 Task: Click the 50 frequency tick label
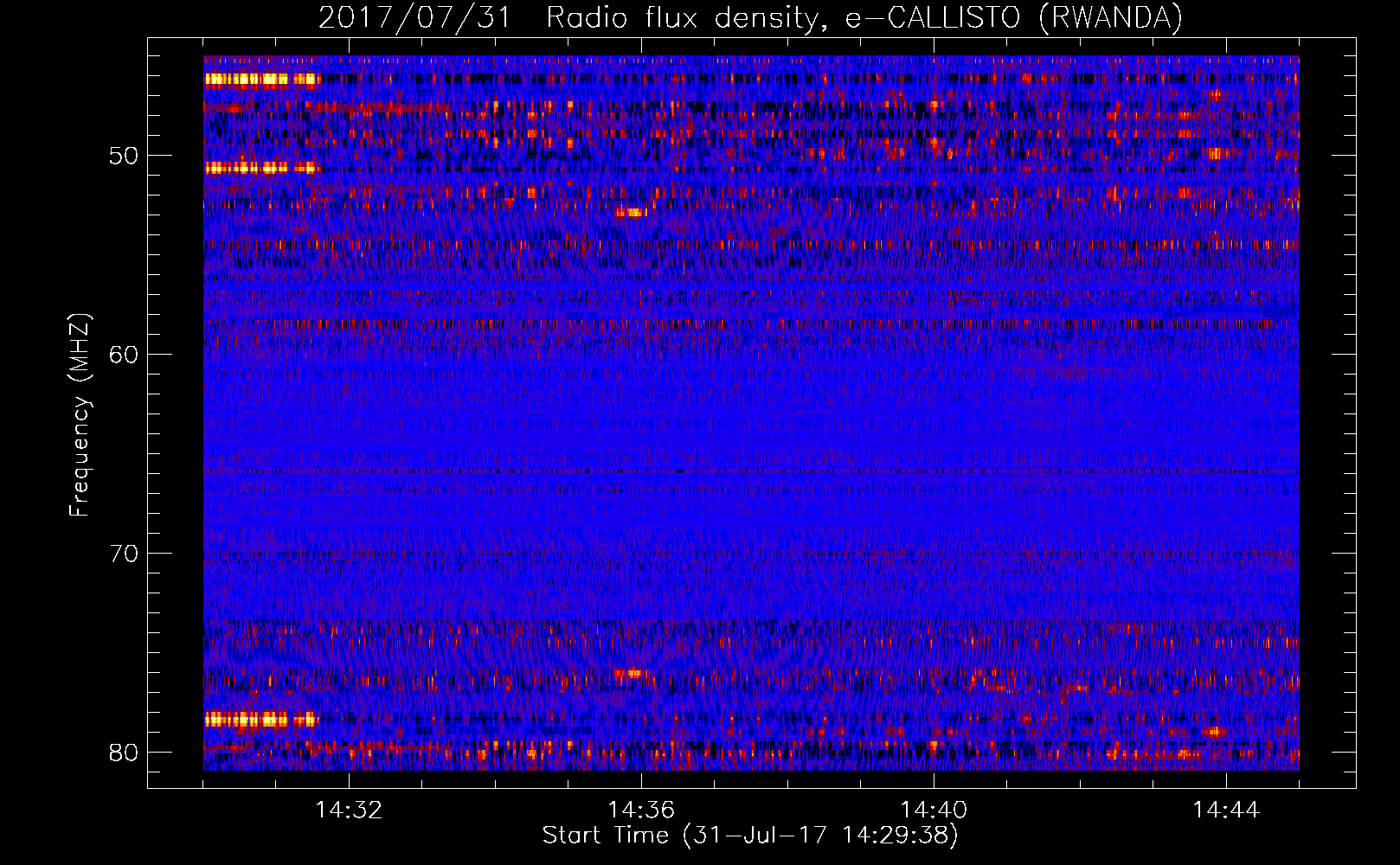(124, 157)
